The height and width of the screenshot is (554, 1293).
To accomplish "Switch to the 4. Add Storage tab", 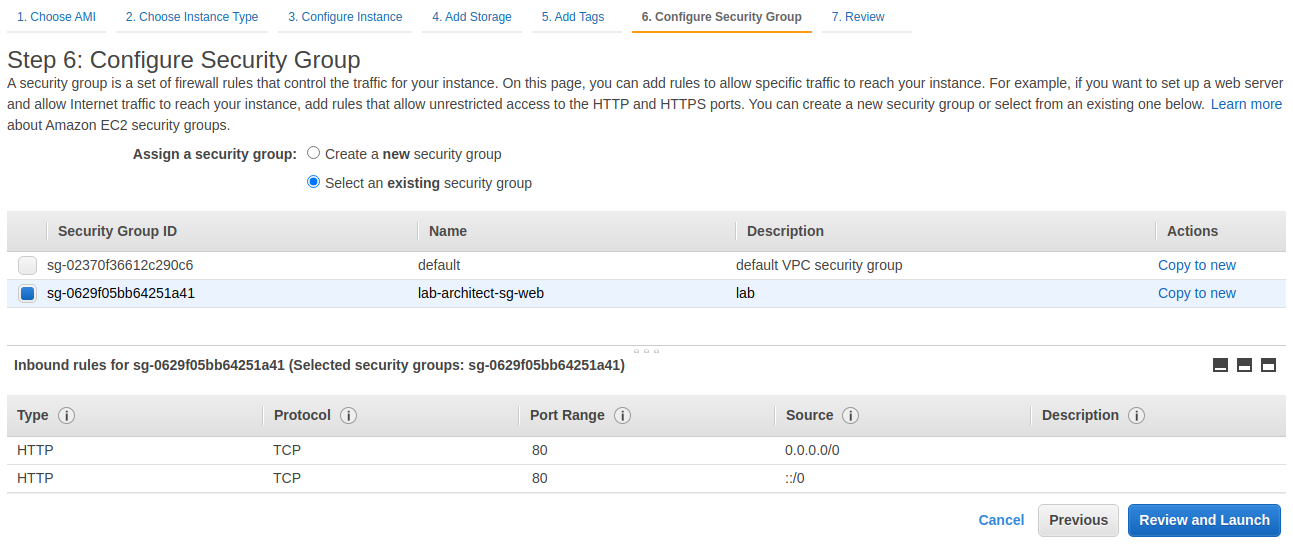I will (471, 17).
